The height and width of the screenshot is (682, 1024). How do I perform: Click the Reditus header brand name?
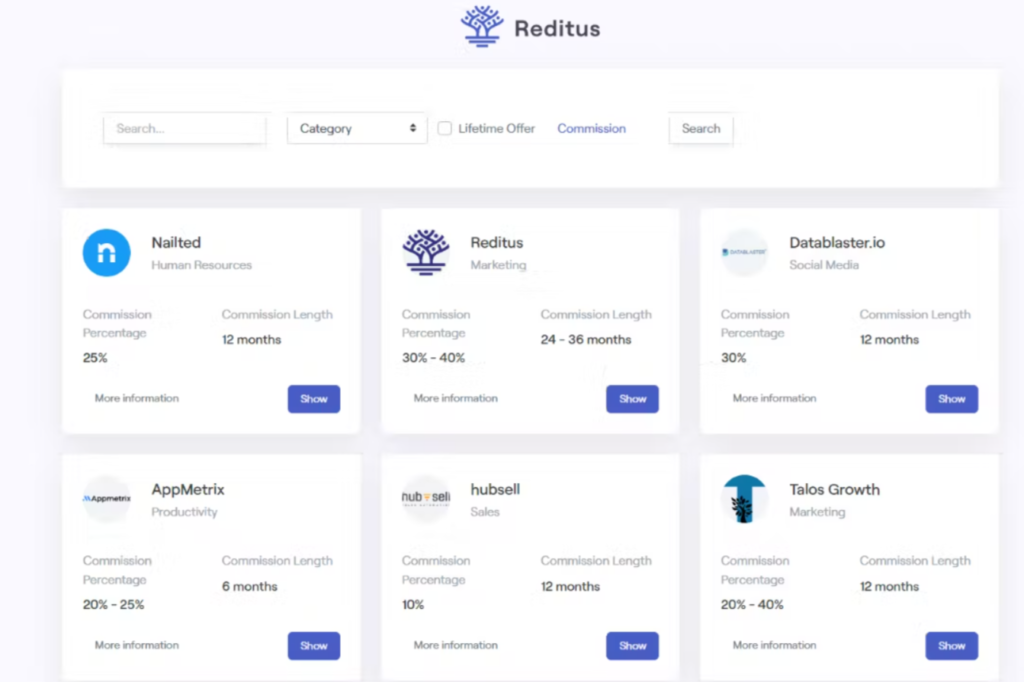(557, 29)
